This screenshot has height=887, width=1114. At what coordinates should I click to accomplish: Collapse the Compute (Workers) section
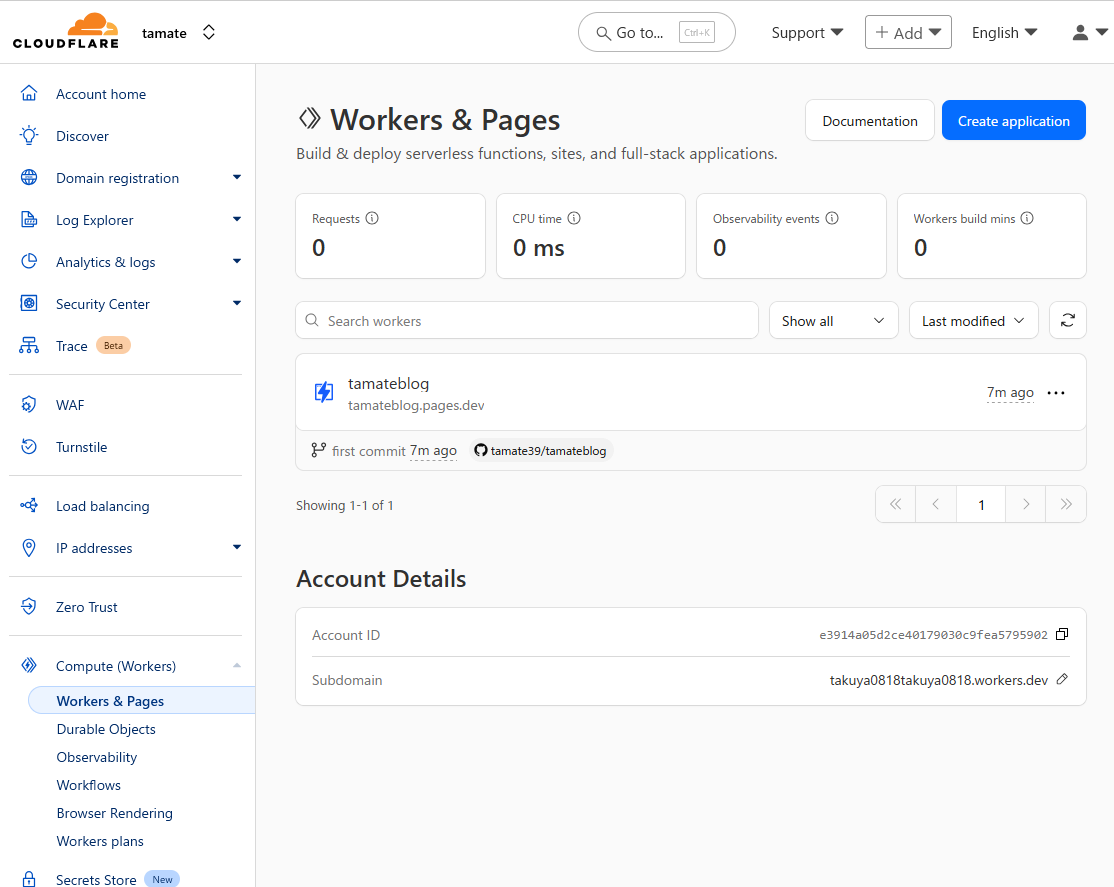[236, 666]
